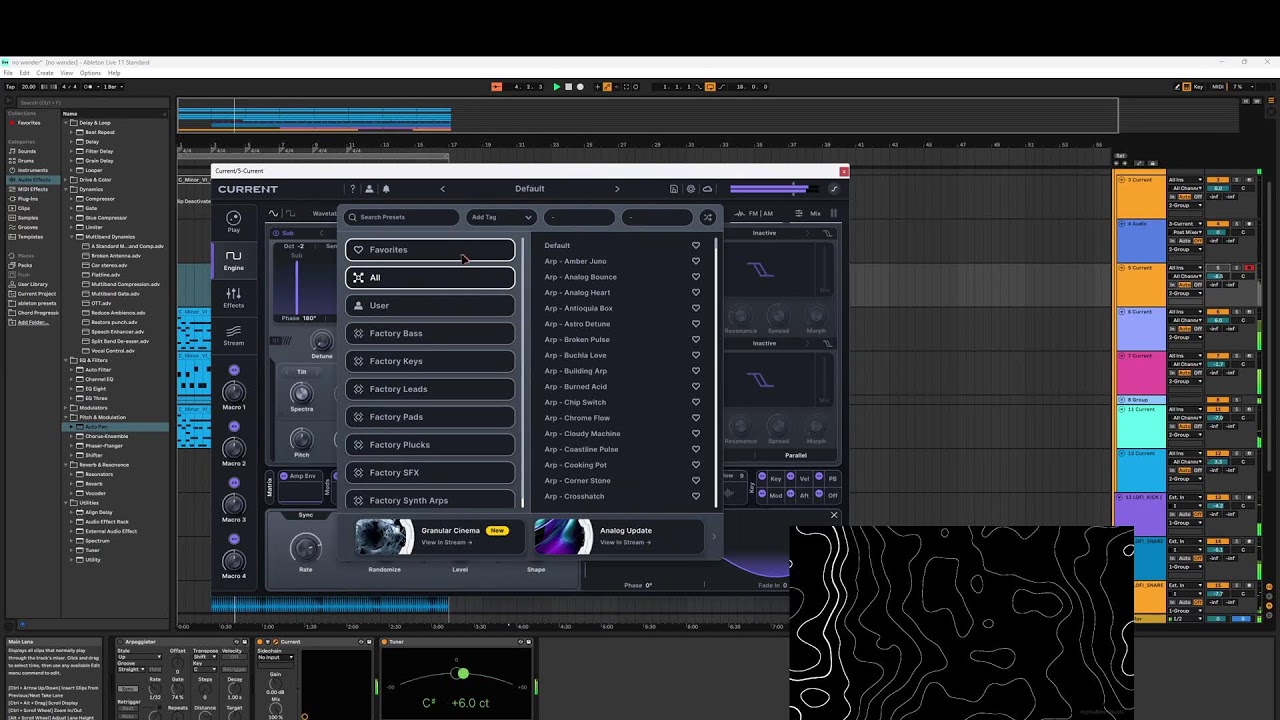Open the File menu
The height and width of the screenshot is (720, 1280).
[8, 73]
